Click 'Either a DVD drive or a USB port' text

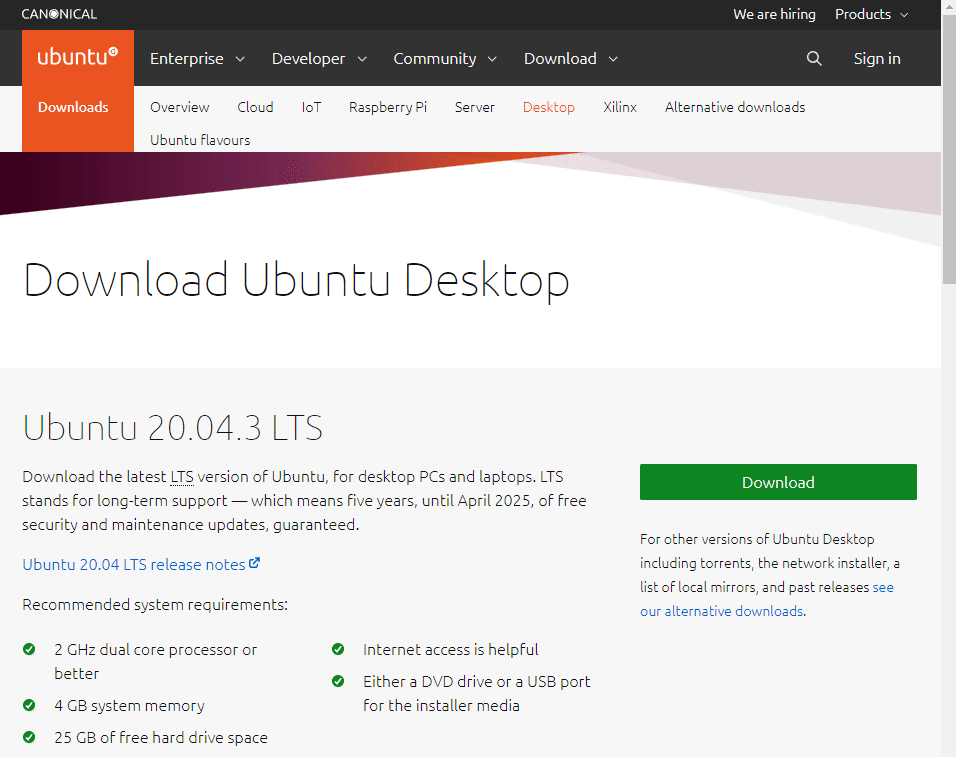[x=477, y=694]
